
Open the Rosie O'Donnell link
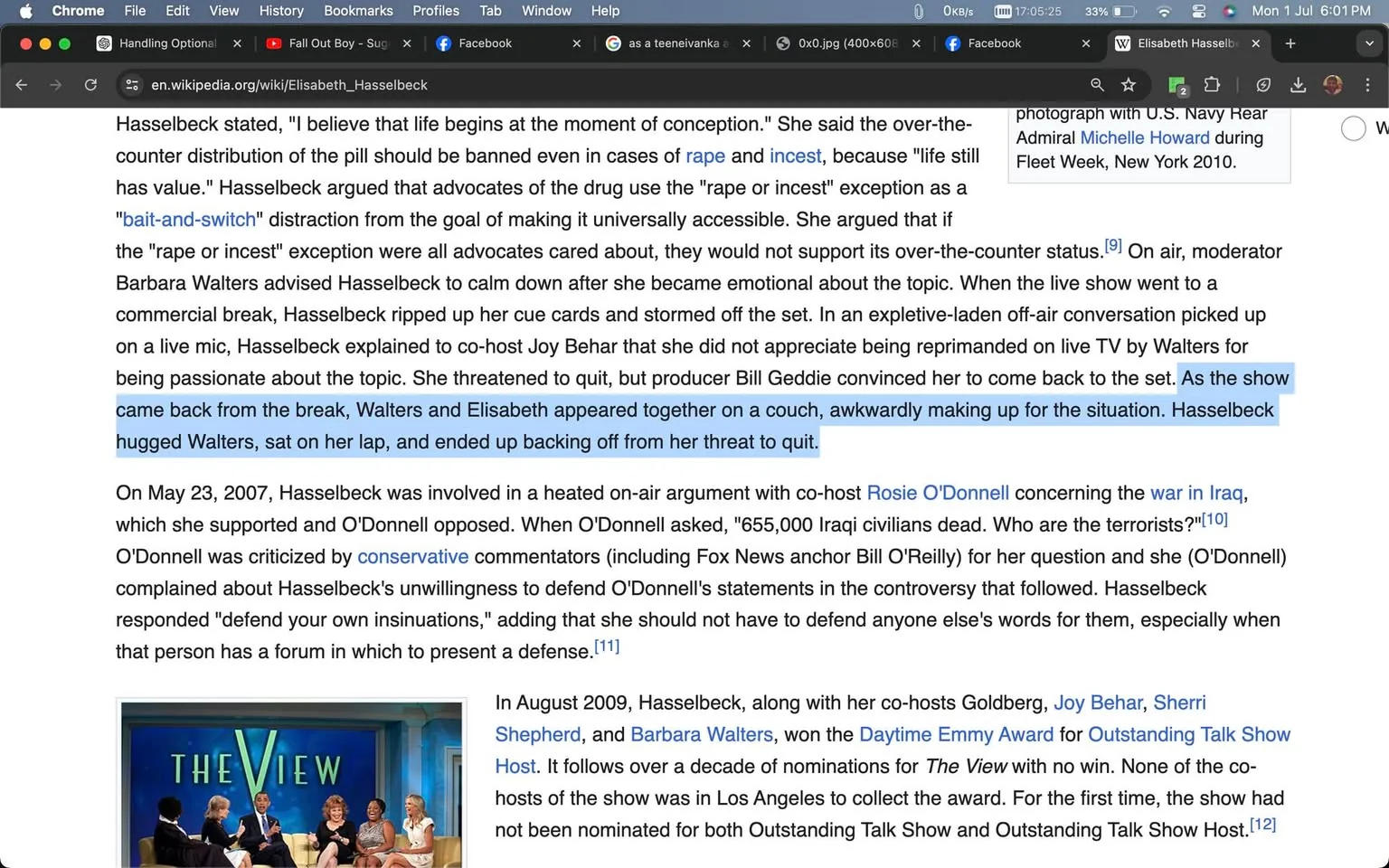point(938,493)
